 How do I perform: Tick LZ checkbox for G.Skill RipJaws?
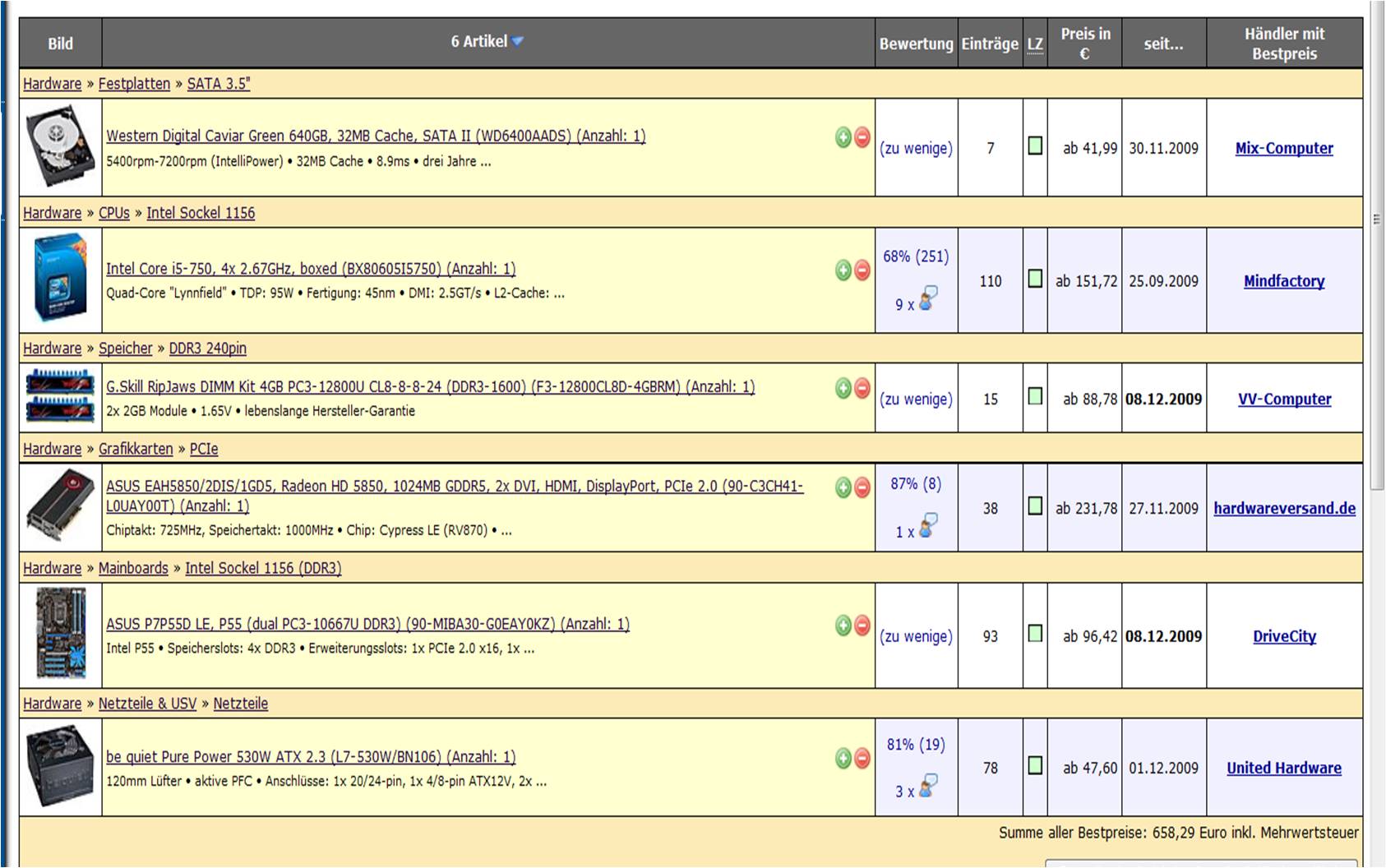click(x=1035, y=396)
